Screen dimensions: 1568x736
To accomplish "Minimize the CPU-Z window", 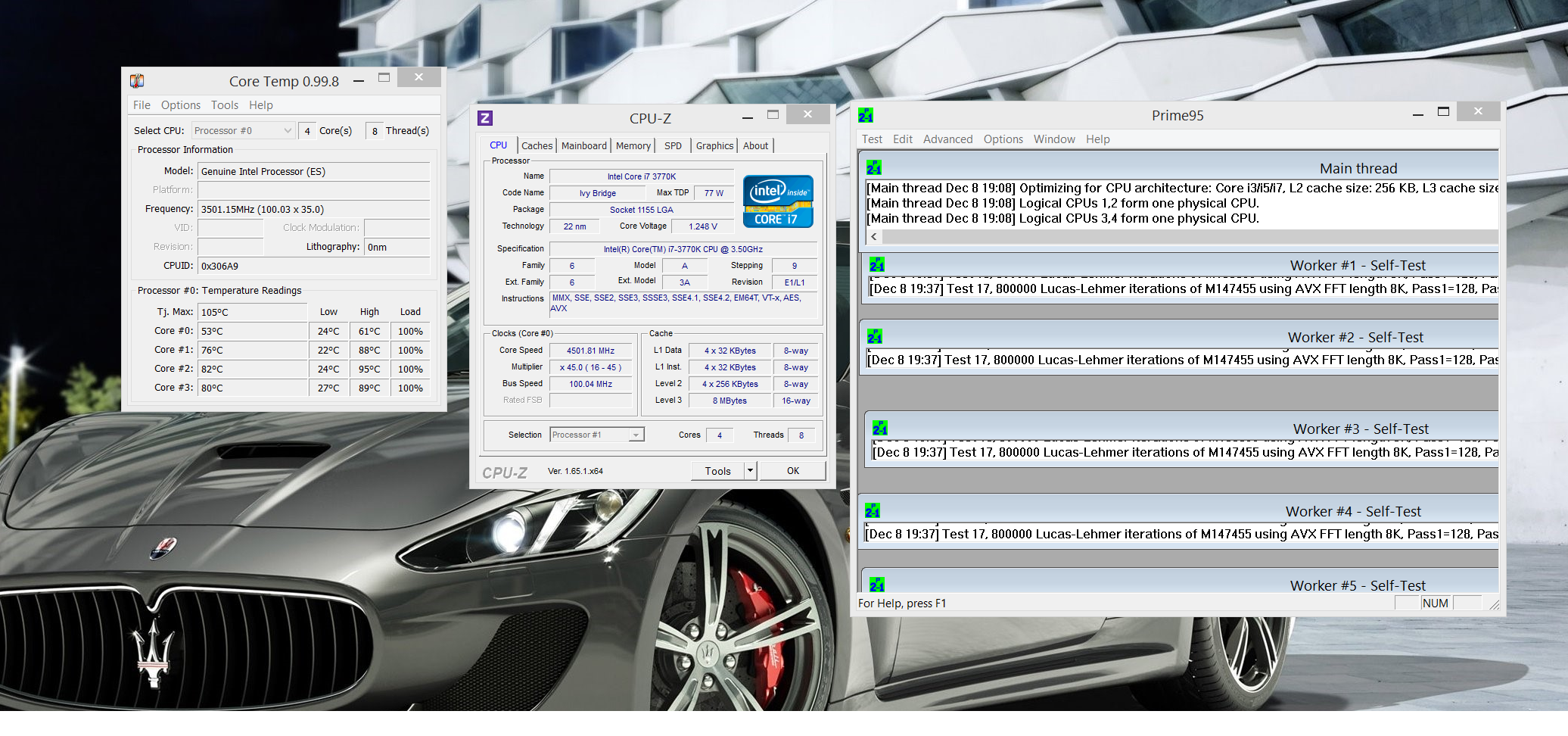I will tap(748, 117).
